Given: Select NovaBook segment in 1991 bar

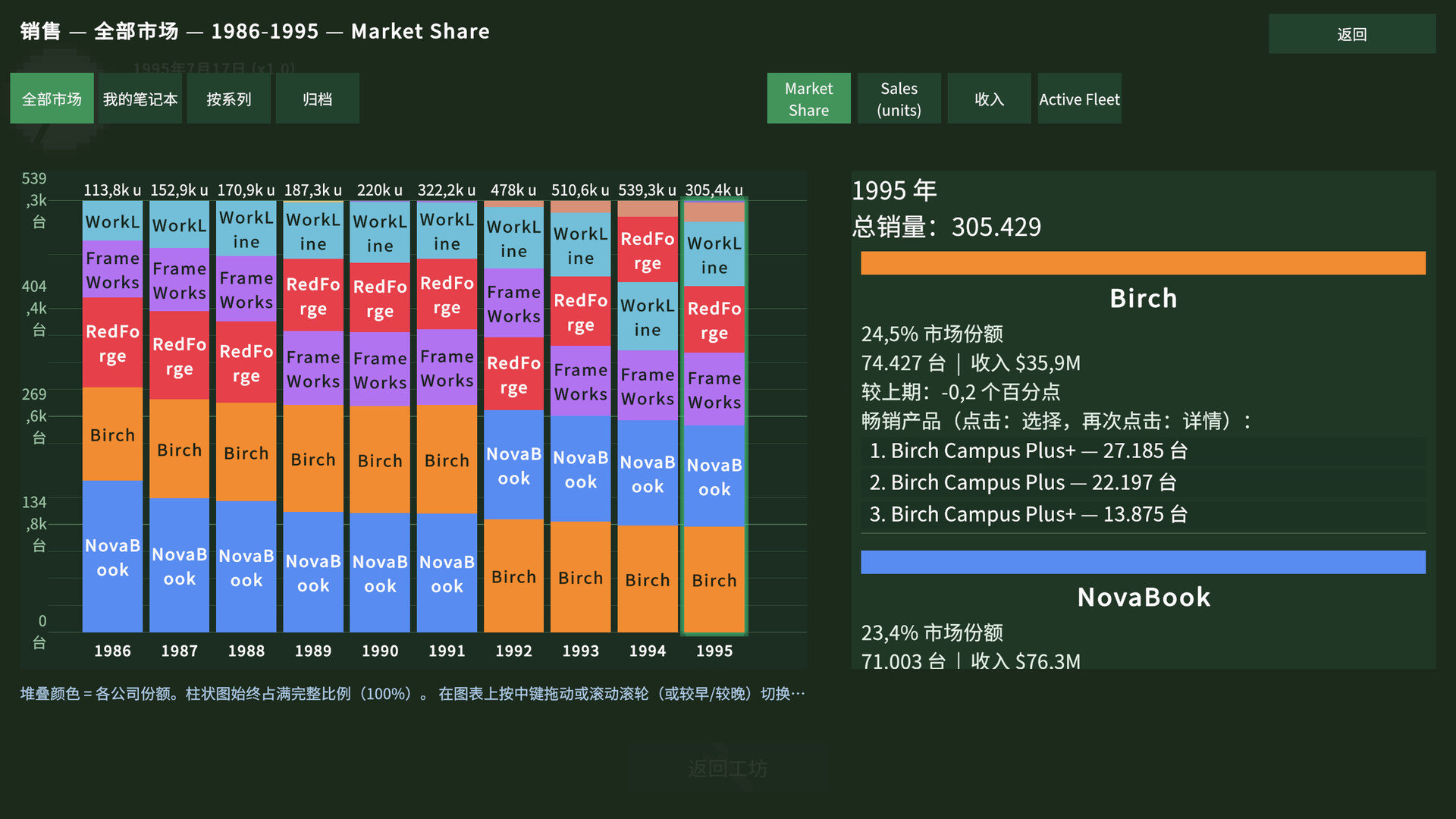Looking at the screenshot, I should (x=447, y=573).
